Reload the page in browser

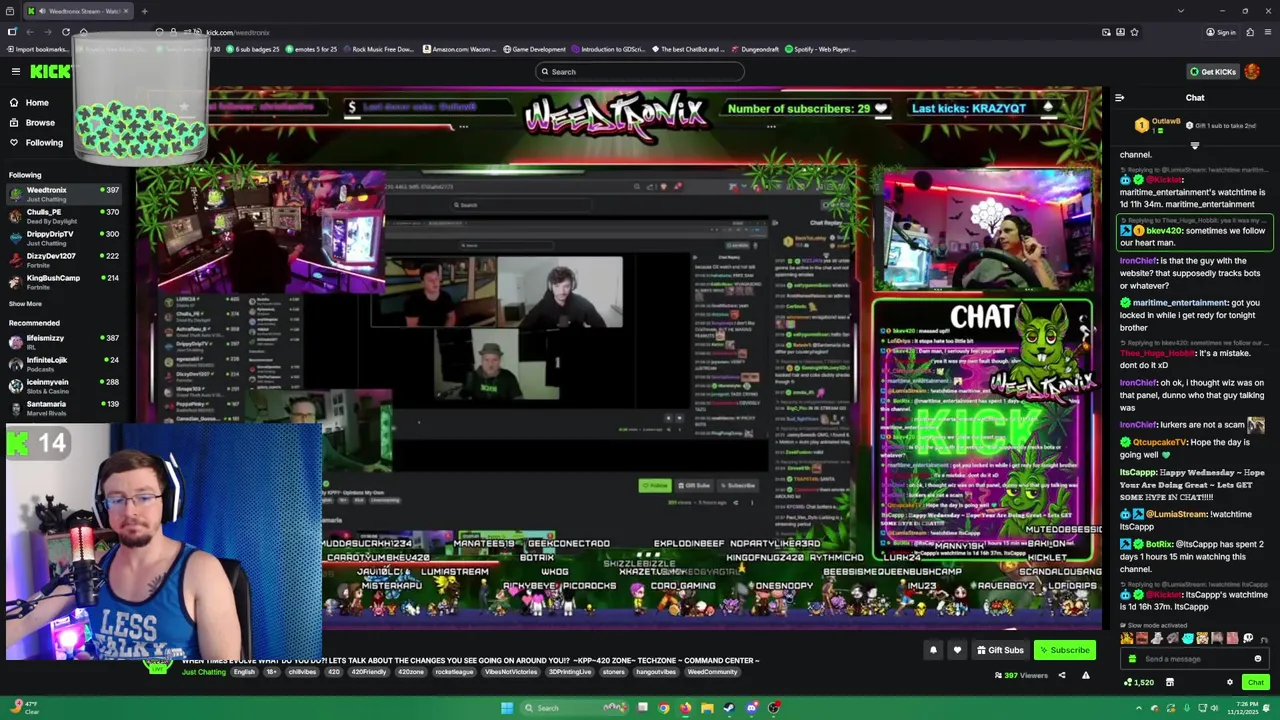coord(66,32)
